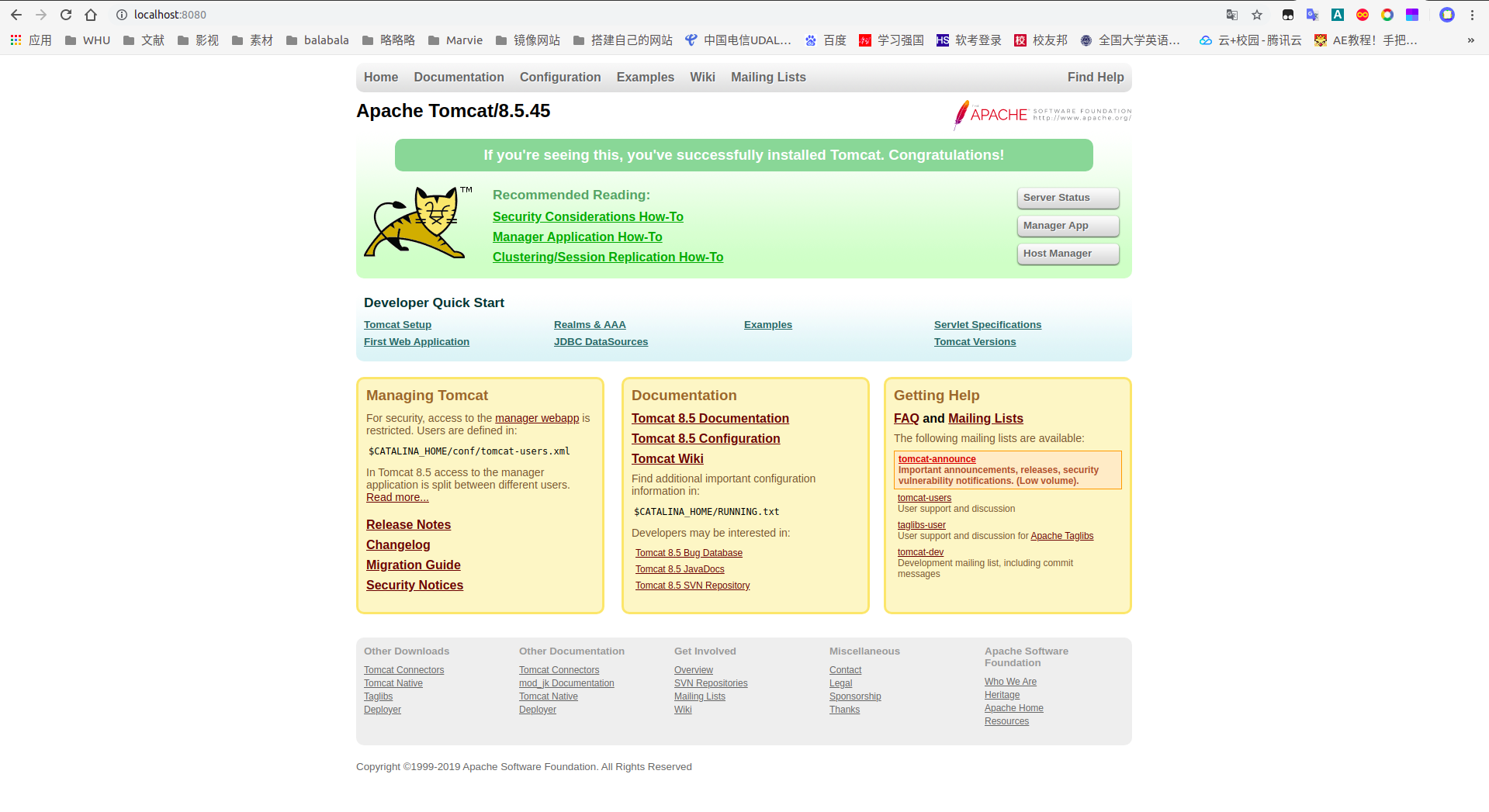The image size is (1489, 812).
Task: Open the 中国电信UDAL bookmark
Action: [738, 40]
